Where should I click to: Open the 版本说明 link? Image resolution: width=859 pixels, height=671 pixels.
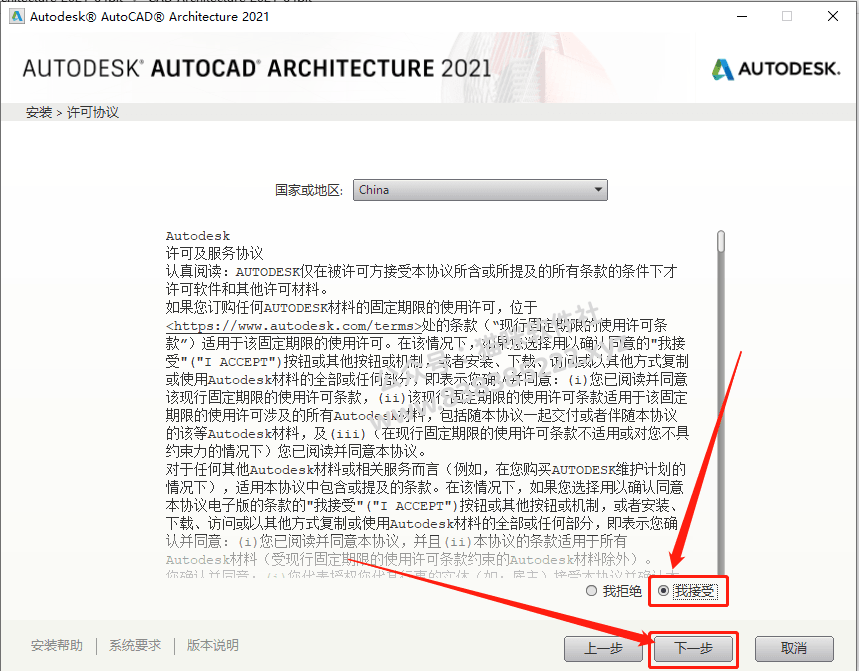(213, 645)
